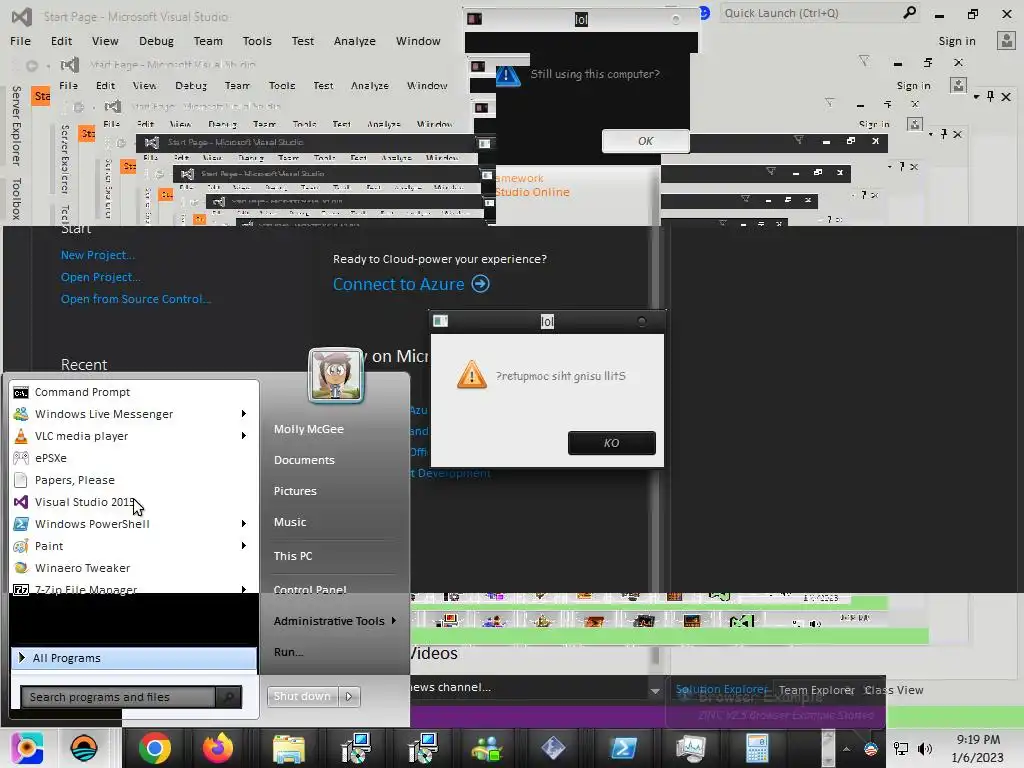Open the Analyze menu in the main window
Image resolution: width=1024 pixels, height=768 pixels.
[355, 40]
